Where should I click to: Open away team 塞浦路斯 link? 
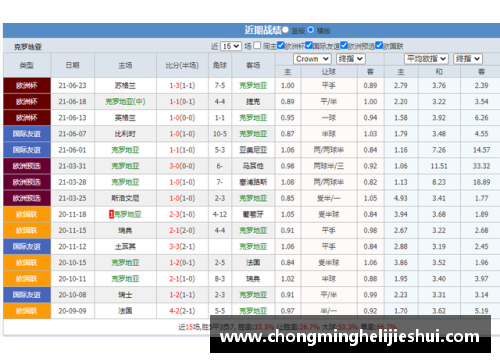tap(253, 182)
